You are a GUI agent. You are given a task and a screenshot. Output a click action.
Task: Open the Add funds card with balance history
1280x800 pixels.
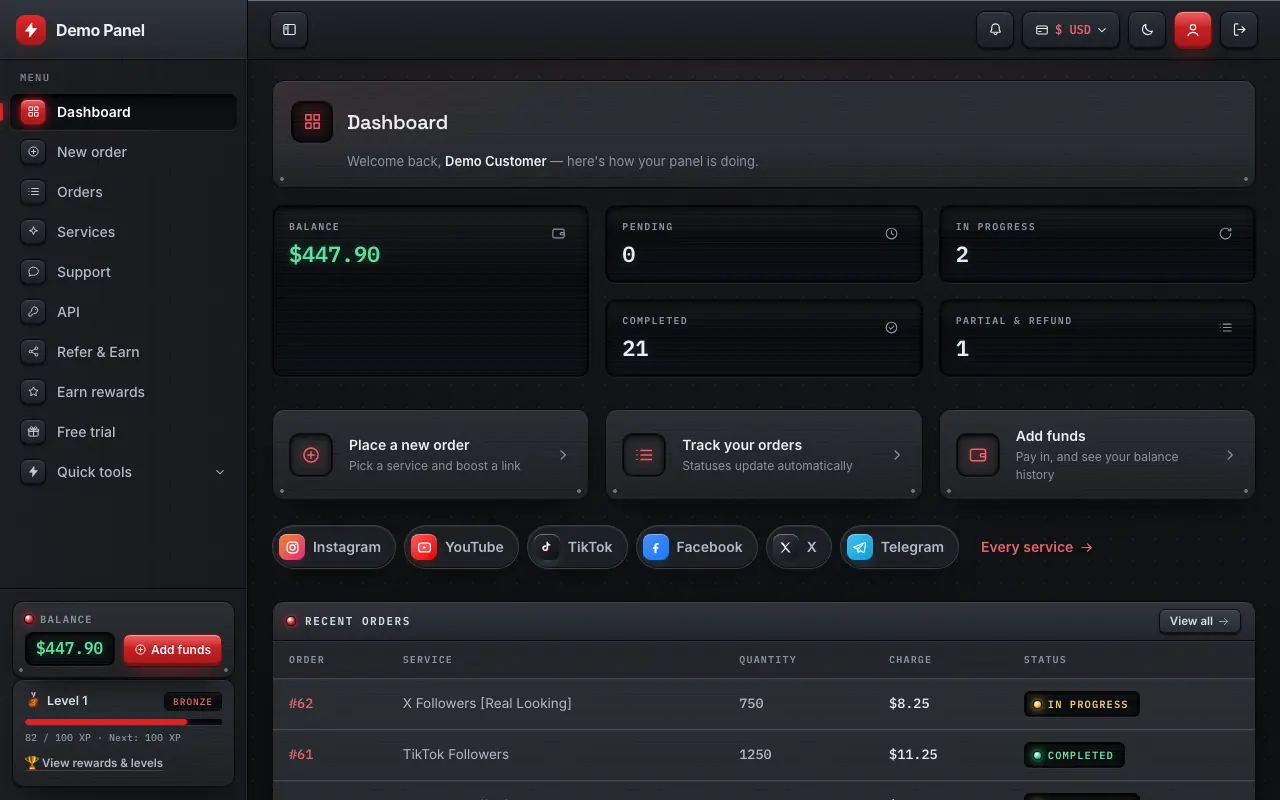click(x=1097, y=454)
